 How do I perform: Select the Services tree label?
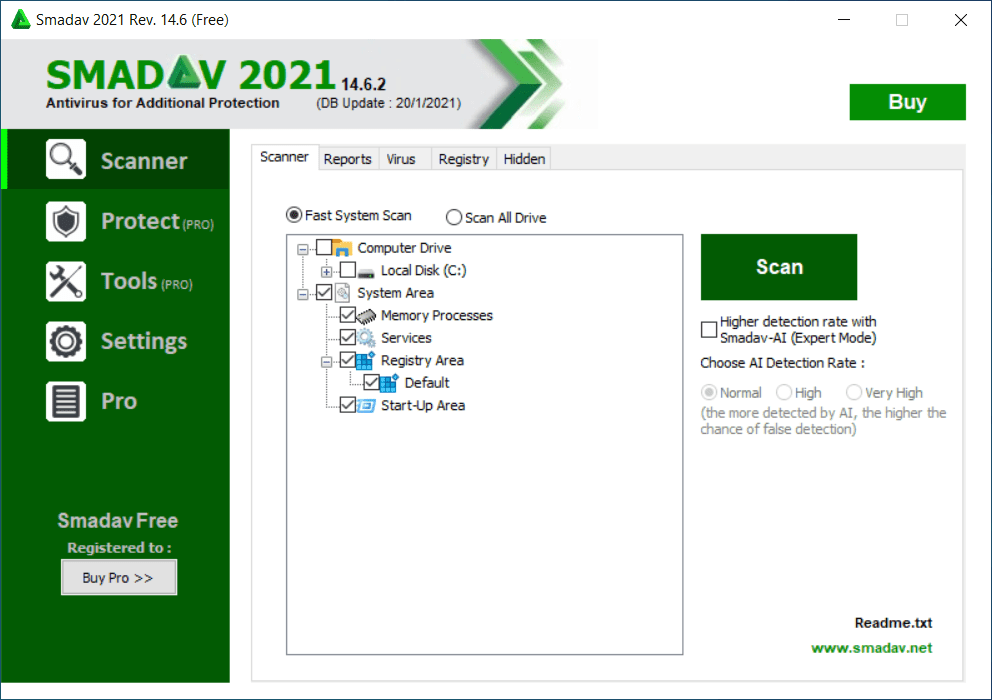point(406,338)
